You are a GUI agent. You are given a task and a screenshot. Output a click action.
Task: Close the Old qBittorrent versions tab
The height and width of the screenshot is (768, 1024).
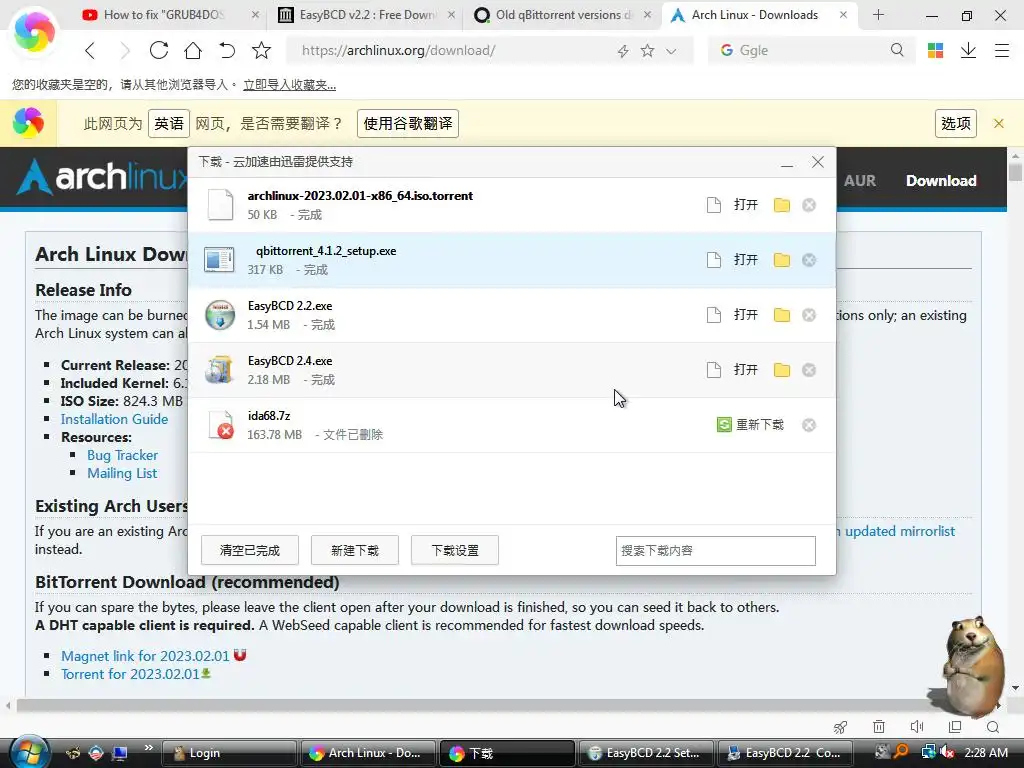647,14
